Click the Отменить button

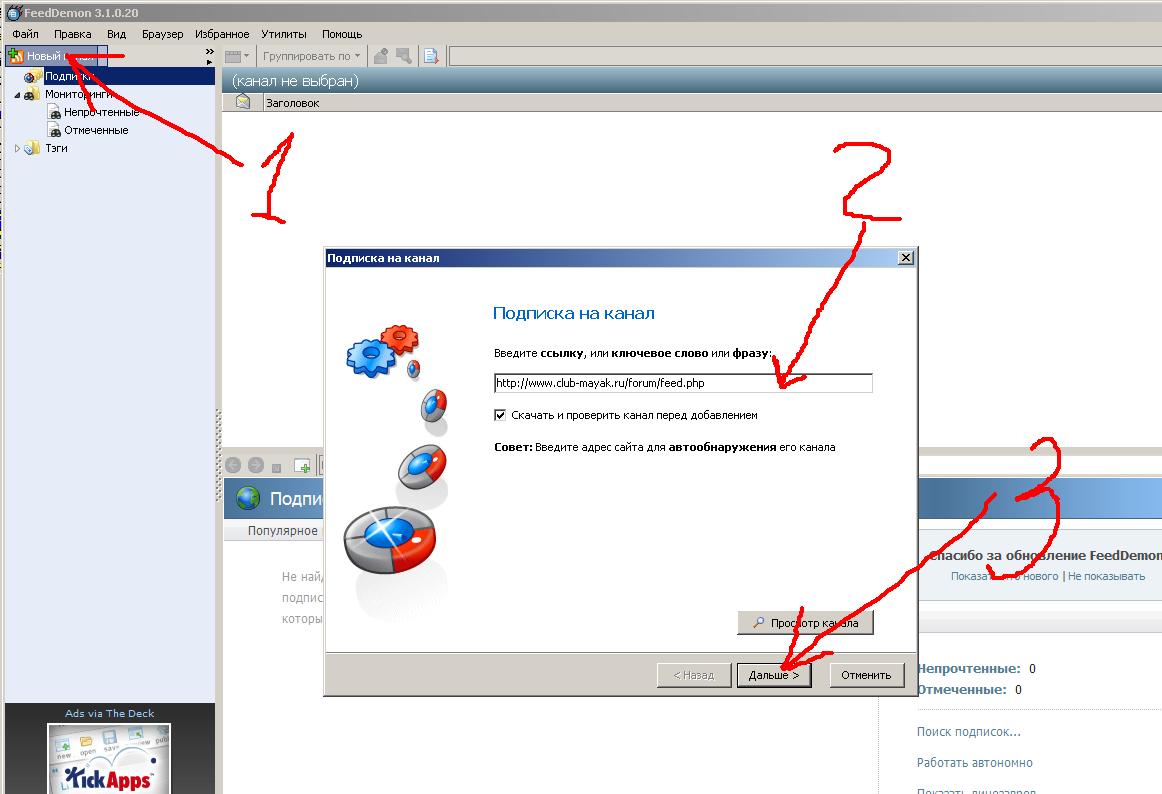[866, 675]
